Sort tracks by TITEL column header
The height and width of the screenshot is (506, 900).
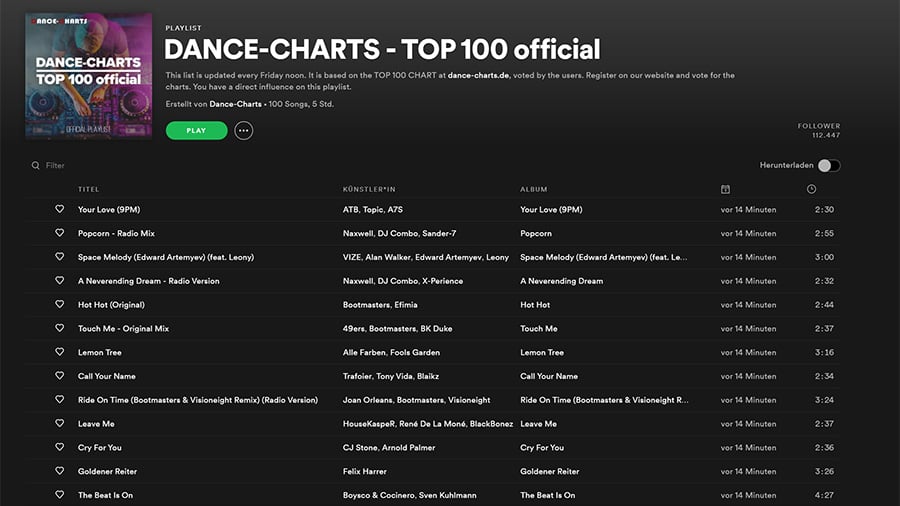click(x=88, y=189)
